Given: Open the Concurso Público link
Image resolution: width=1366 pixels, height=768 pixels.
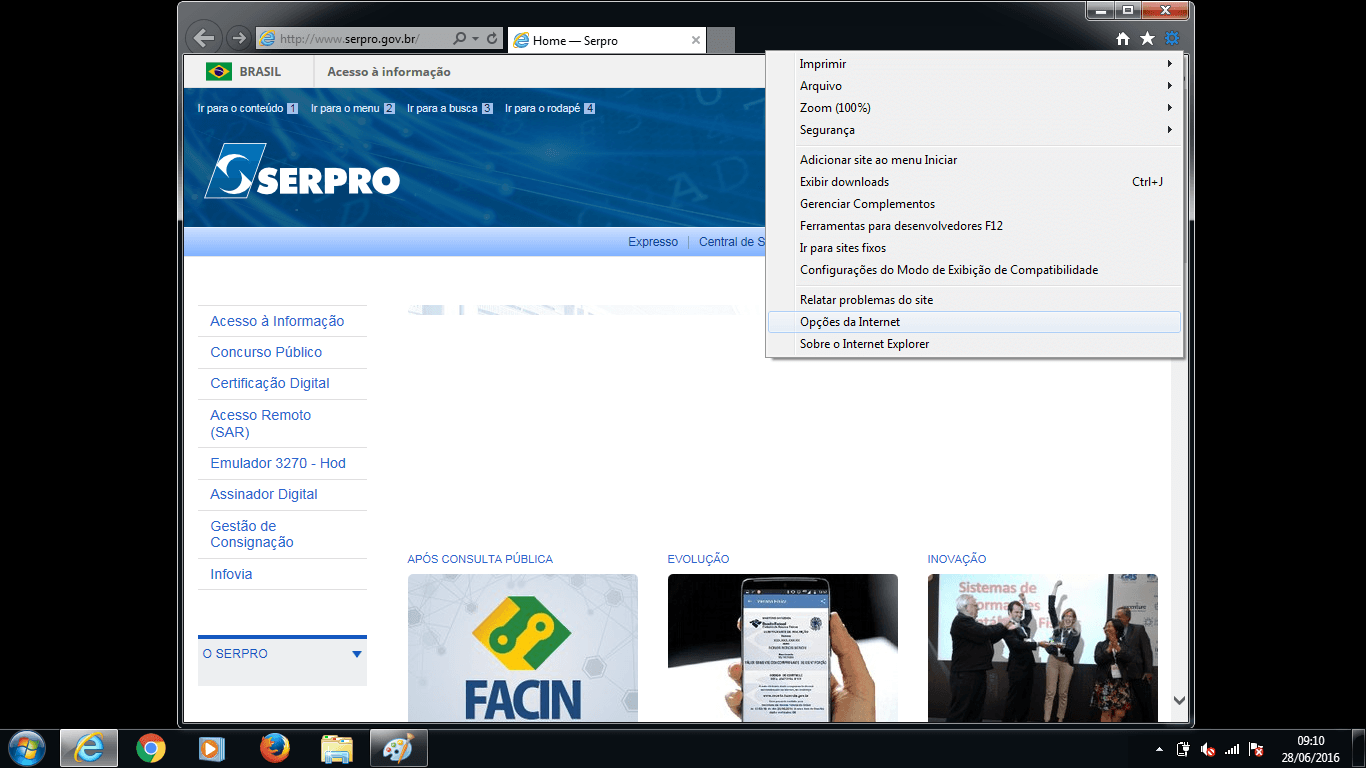Looking at the screenshot, I should pos(266,352).
